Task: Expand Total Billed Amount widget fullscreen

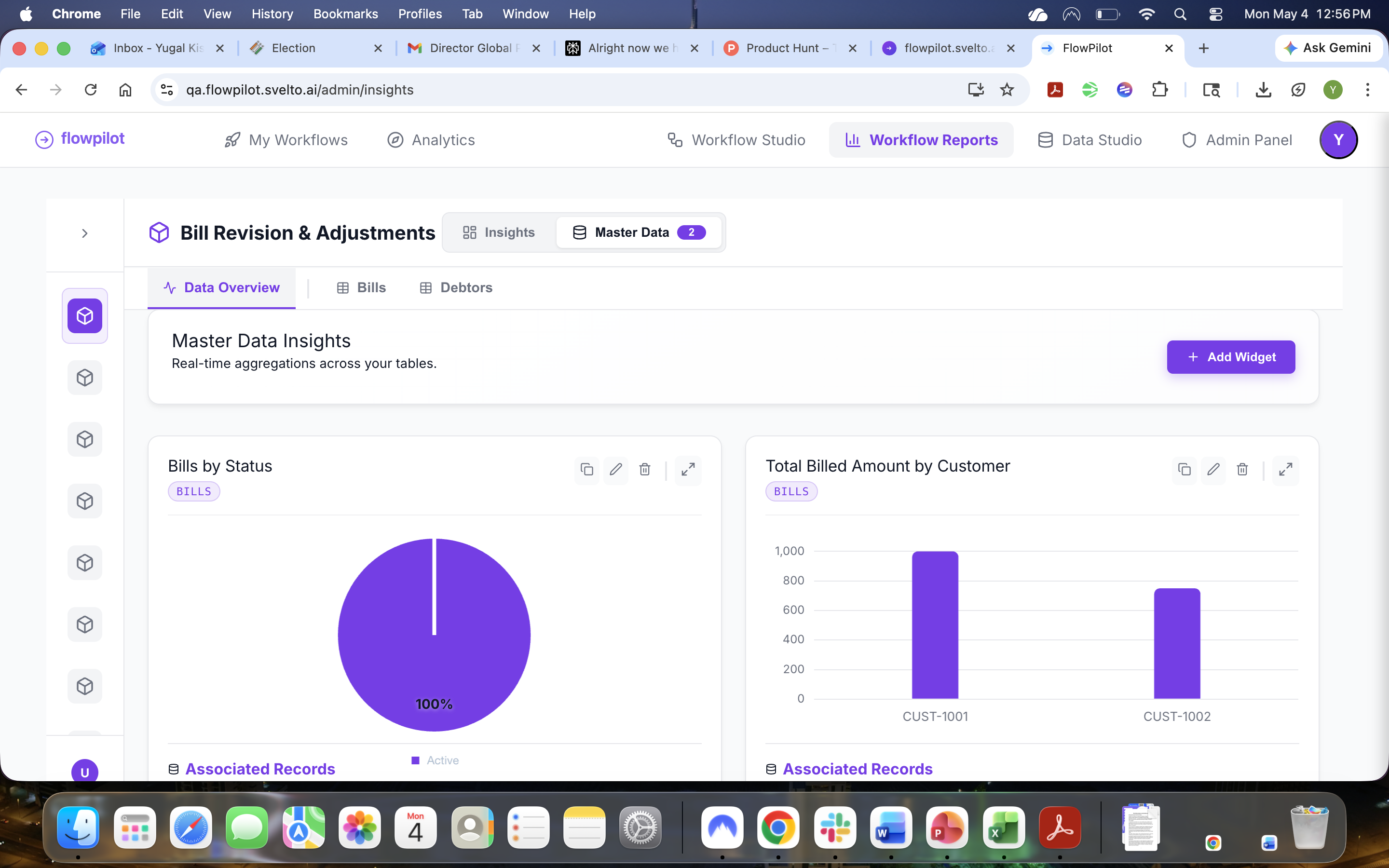Action: [x=1286, y=470]
